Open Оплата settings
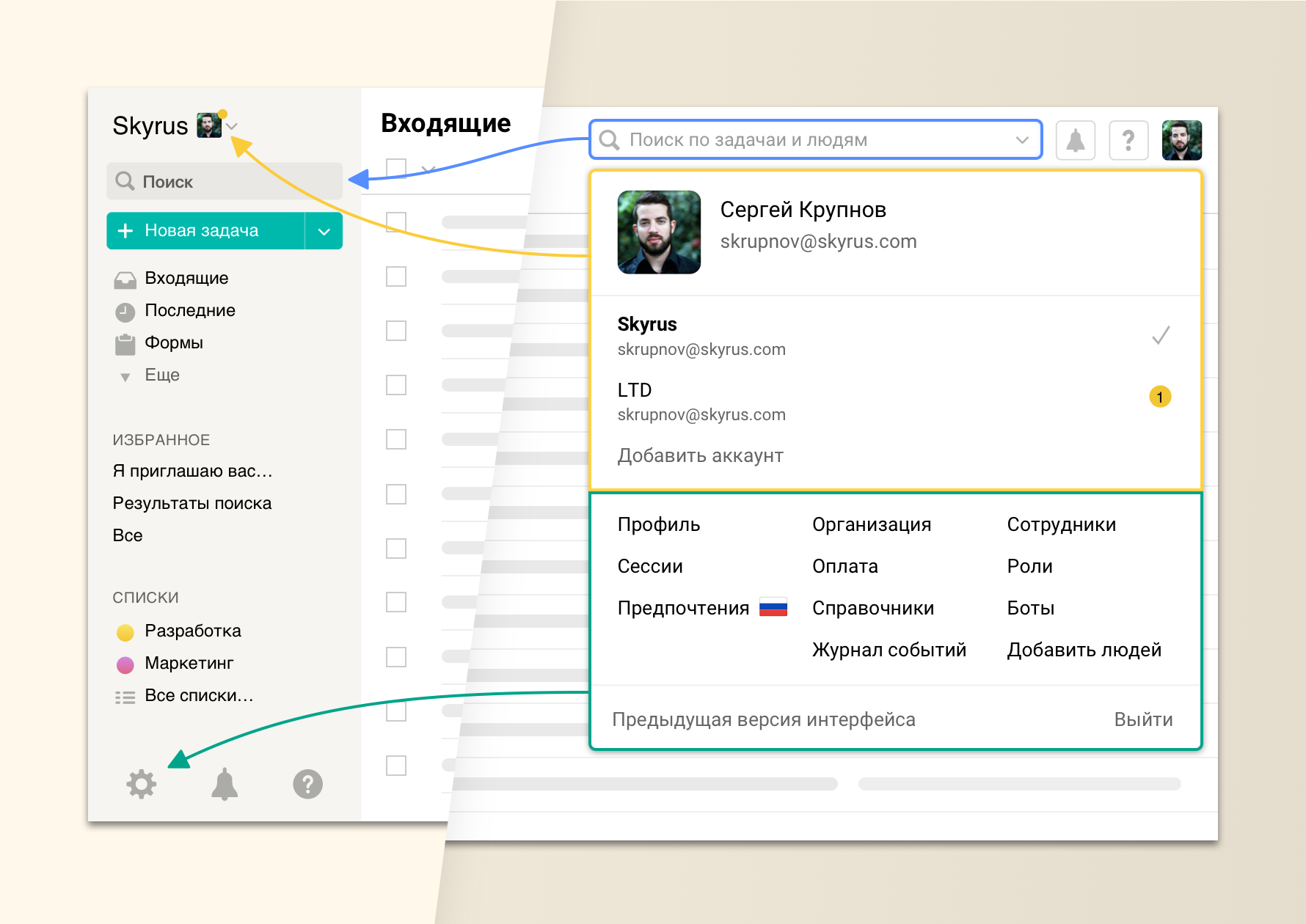Viewport: 1306px width, 924px height. (x=845, y=566)
